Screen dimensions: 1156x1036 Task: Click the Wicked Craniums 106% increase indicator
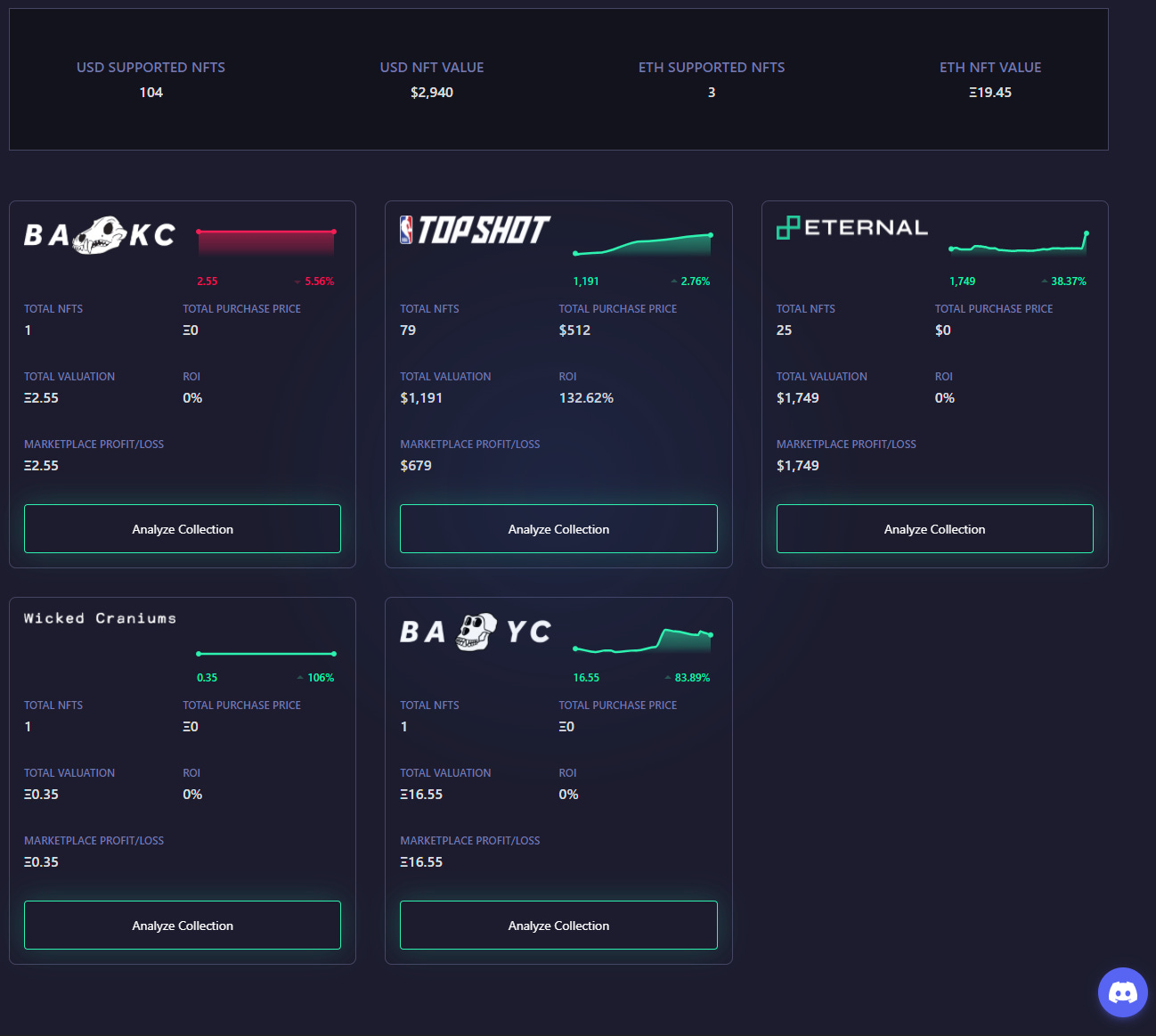[x=315, y=678]
